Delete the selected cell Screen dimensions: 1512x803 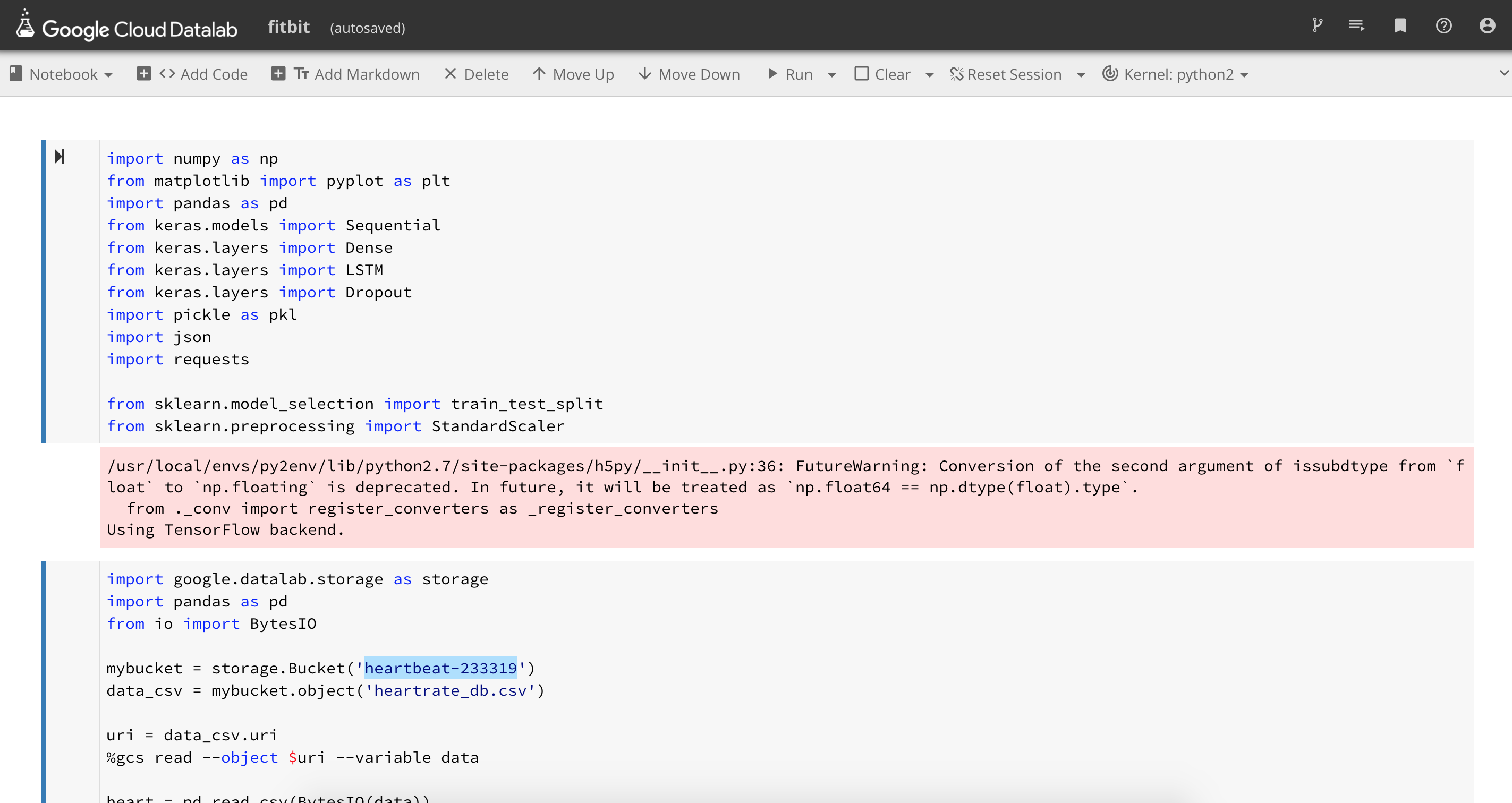[476, 74]
